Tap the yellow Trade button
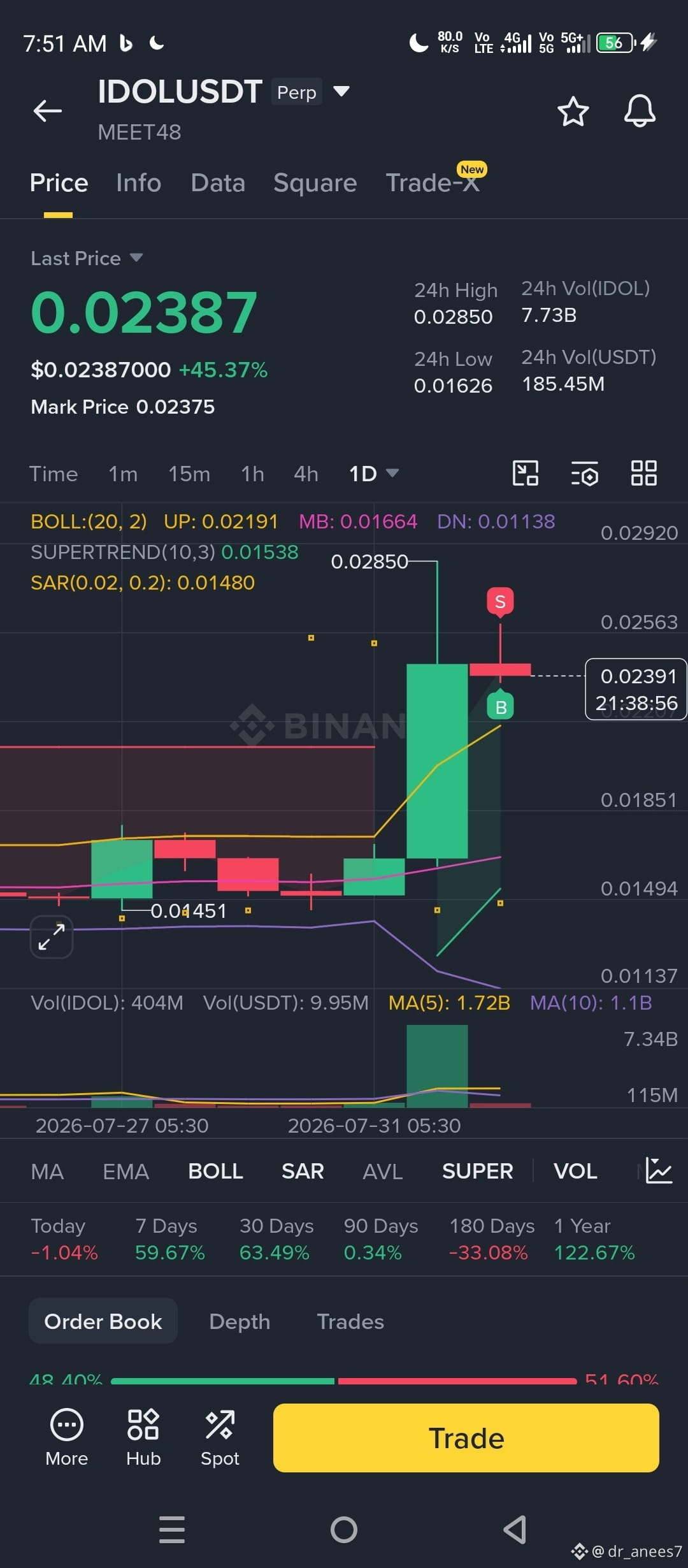 [x=466, y=1438]
